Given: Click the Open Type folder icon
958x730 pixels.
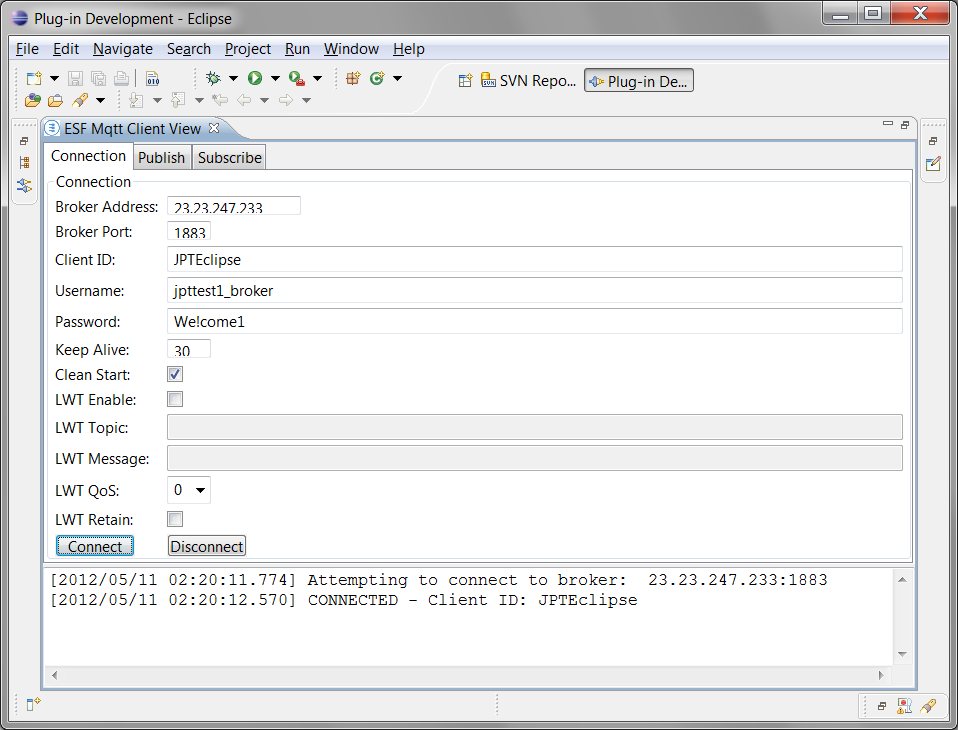Looking at the screenshot, I should [x=32, y=100].
